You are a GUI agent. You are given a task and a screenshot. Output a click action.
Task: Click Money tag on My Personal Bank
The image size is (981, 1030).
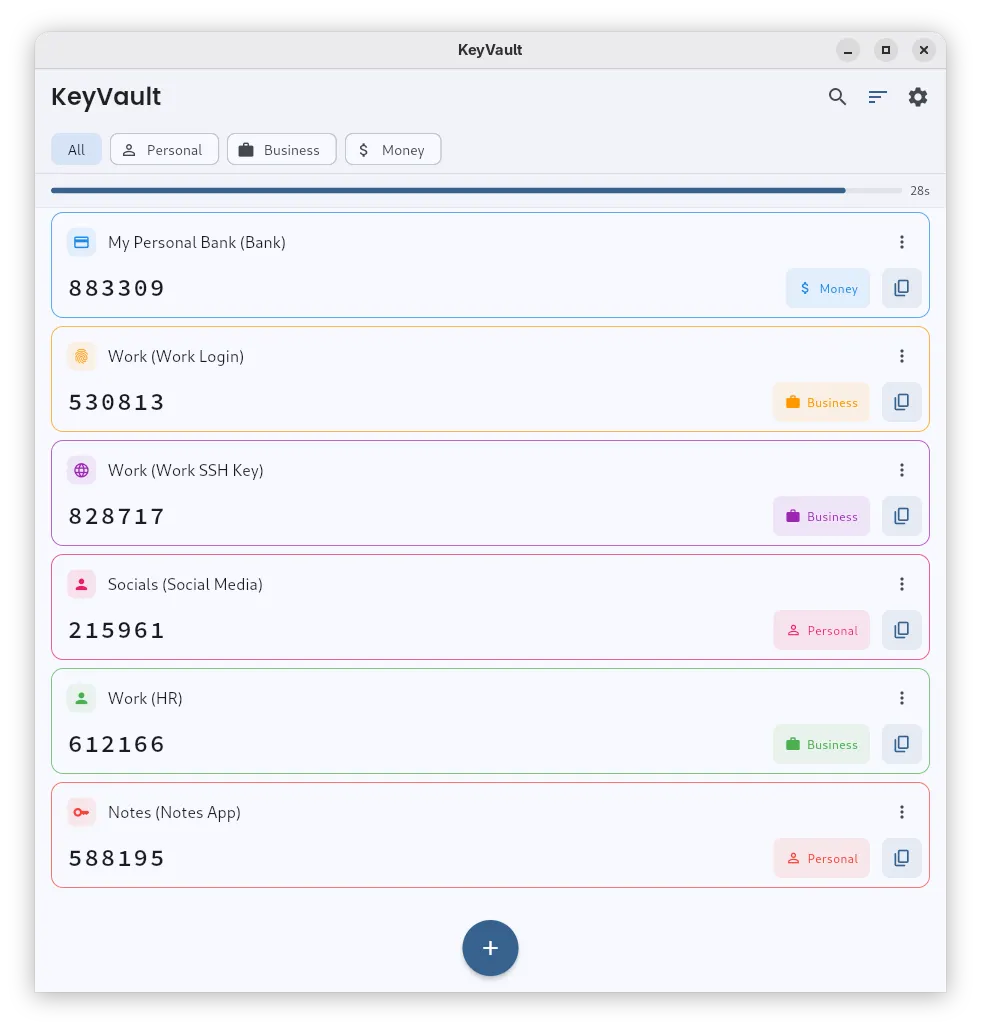pos(828,288)
